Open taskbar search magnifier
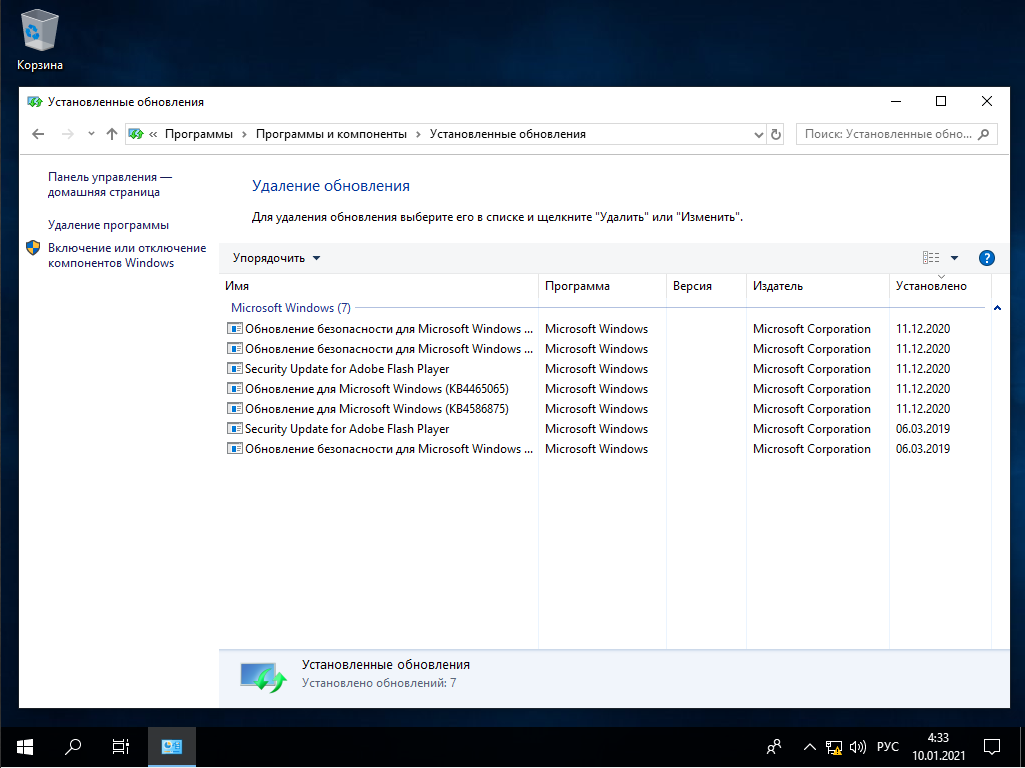1025x768 pixels. [x=73, y=746]
